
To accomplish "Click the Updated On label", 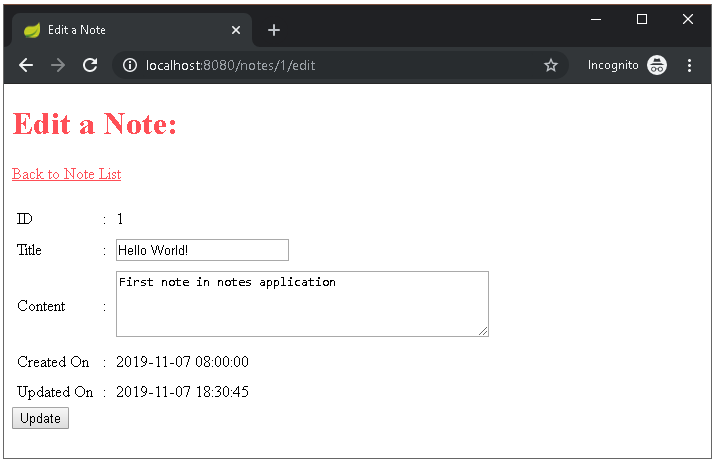I will 55,392.
